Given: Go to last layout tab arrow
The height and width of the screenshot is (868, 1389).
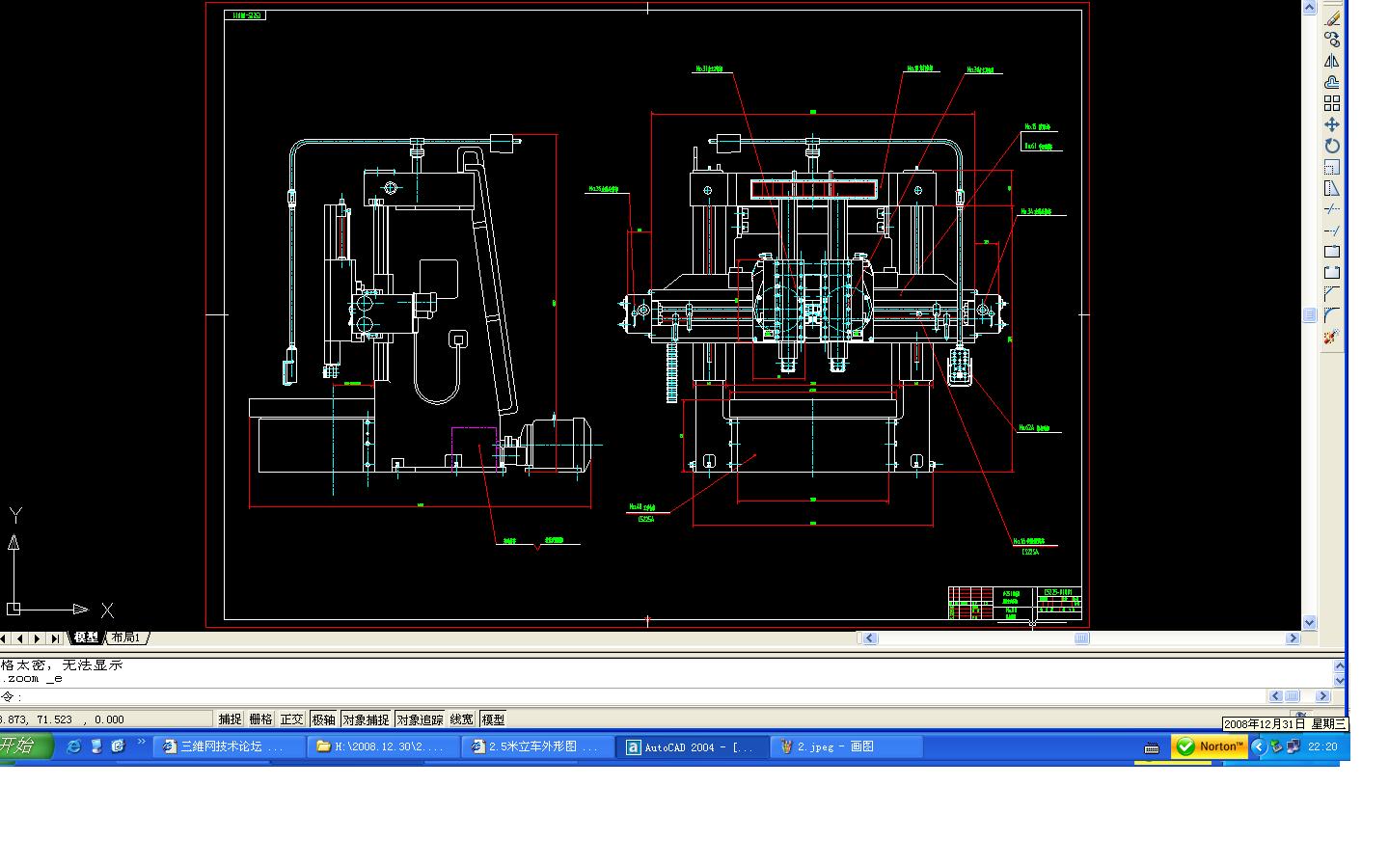Looking at the screenshot, I should coord(54,638).
